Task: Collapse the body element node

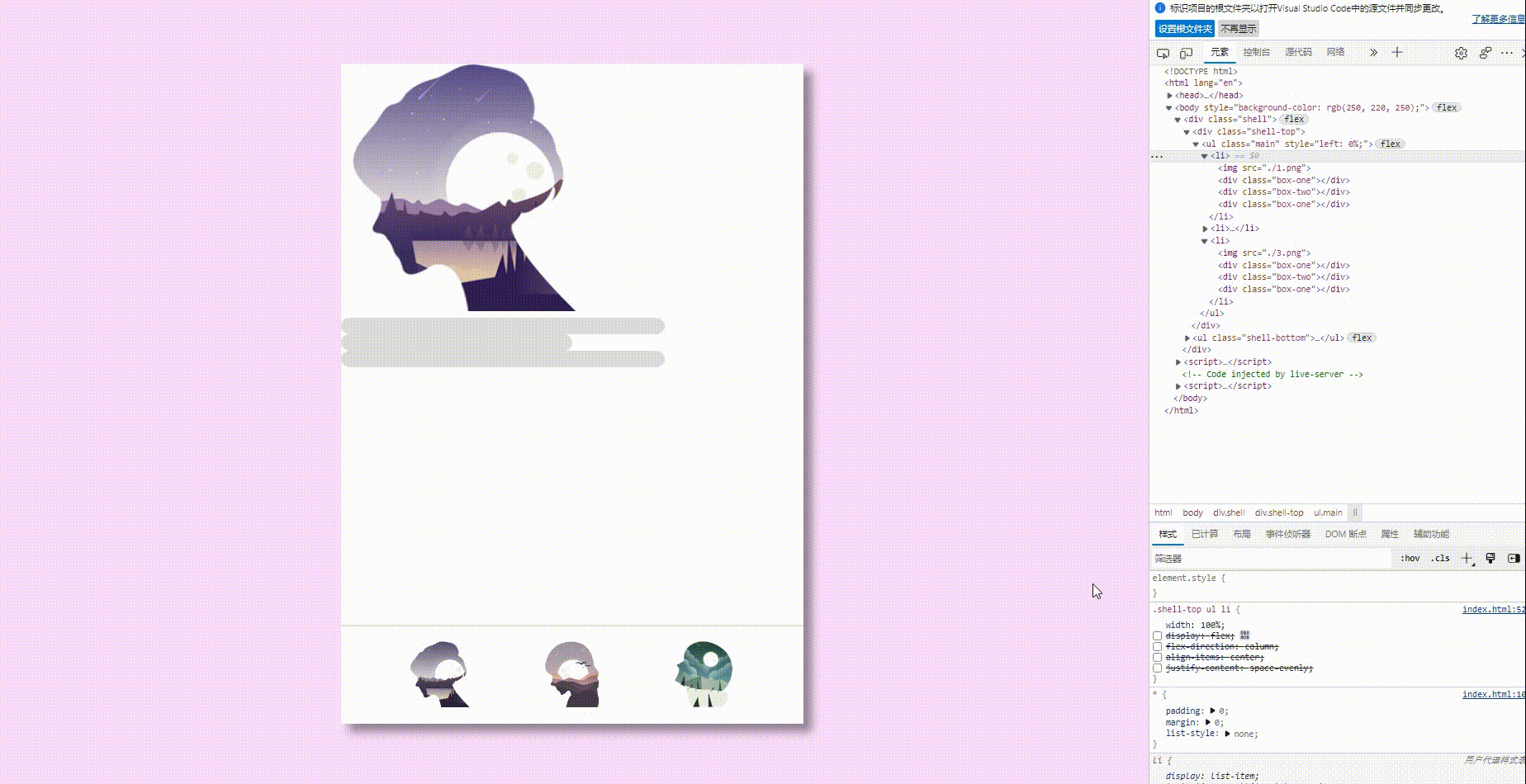Action: tap(1169, 108)
